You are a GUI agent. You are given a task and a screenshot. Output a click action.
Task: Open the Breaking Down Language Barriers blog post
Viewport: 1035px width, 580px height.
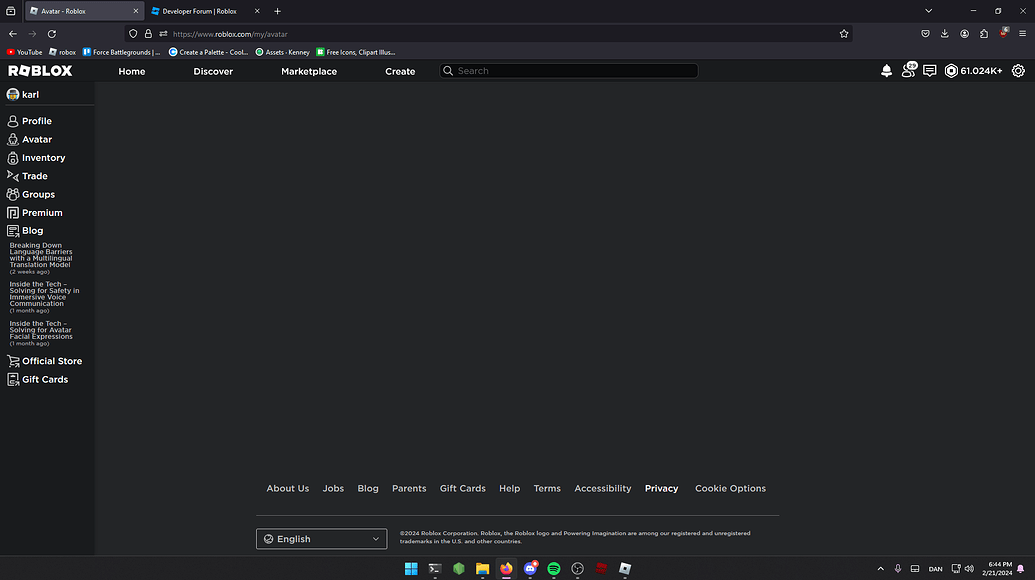pos(41,258)
